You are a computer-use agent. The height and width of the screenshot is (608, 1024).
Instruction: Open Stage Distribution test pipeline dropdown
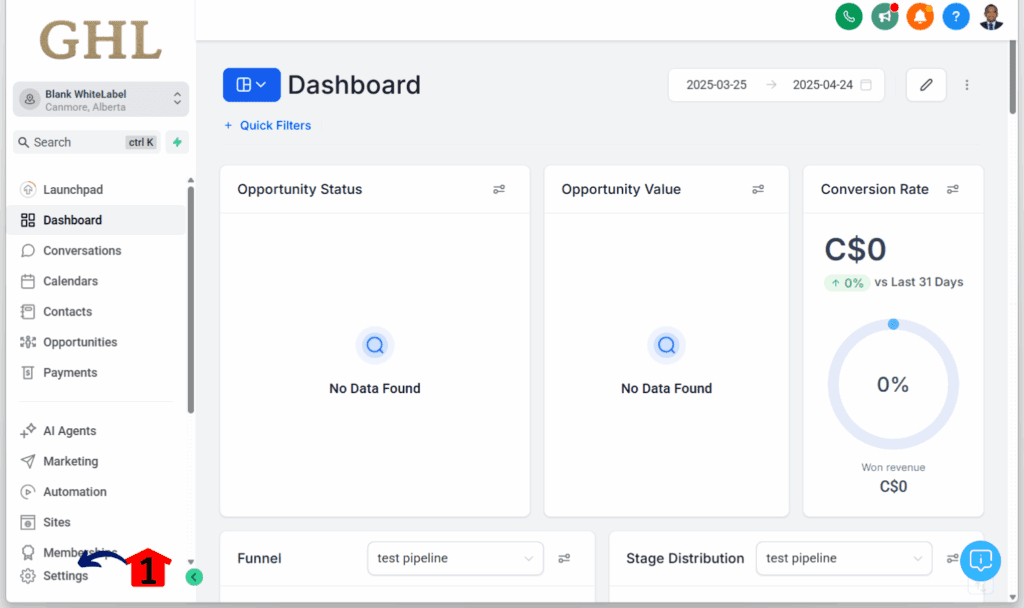point(844,558)
